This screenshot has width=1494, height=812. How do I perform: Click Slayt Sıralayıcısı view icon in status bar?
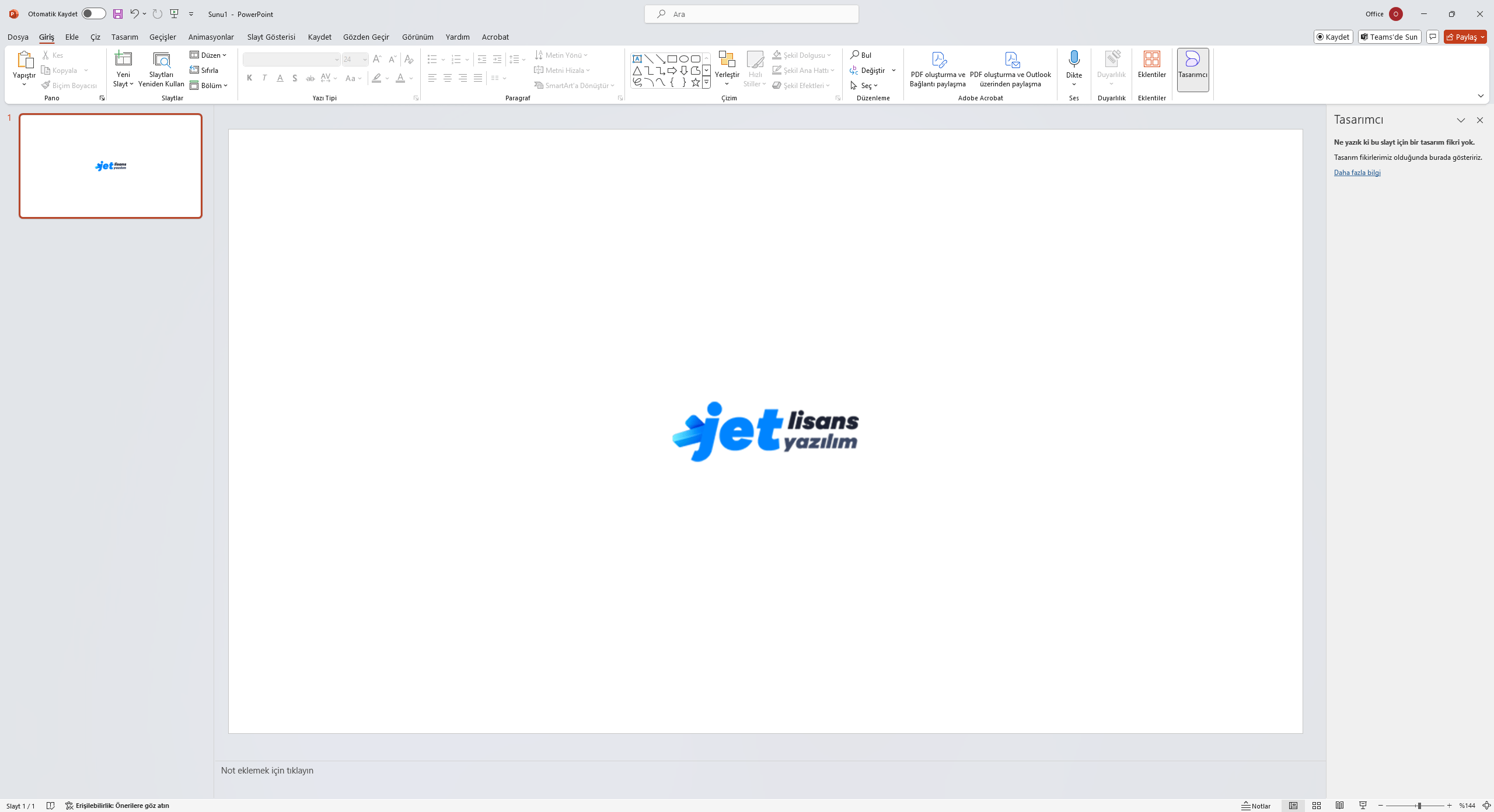tap(1316, 806)
